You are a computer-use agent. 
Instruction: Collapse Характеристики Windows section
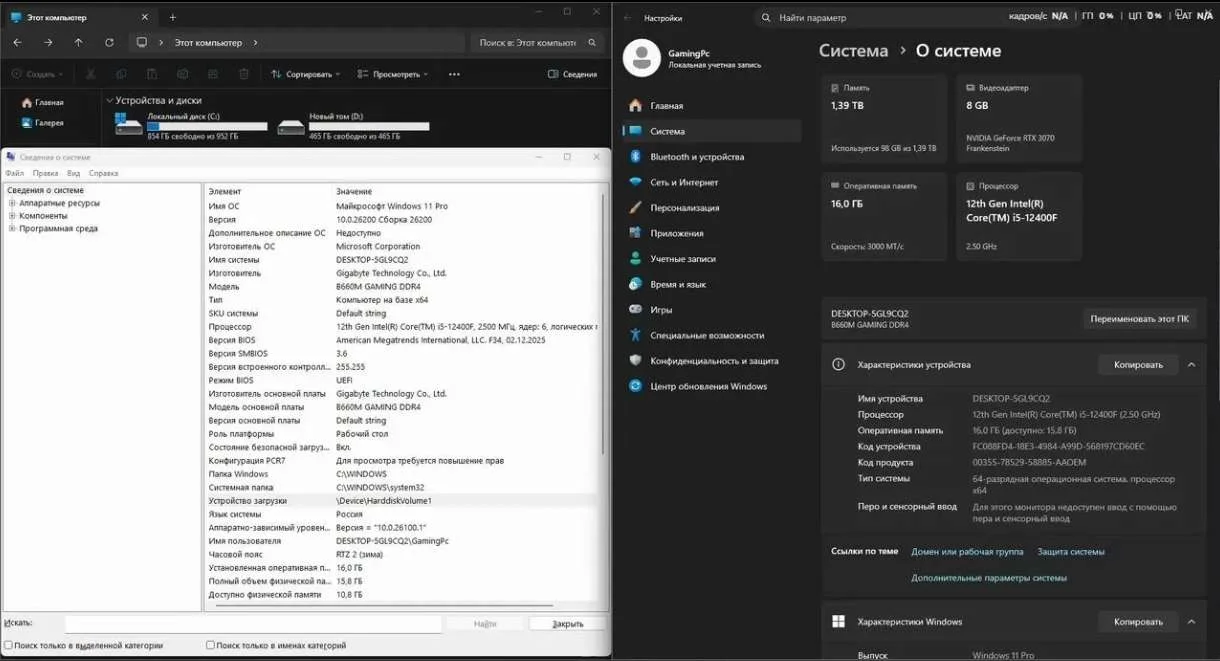(x=1192, y=622)
